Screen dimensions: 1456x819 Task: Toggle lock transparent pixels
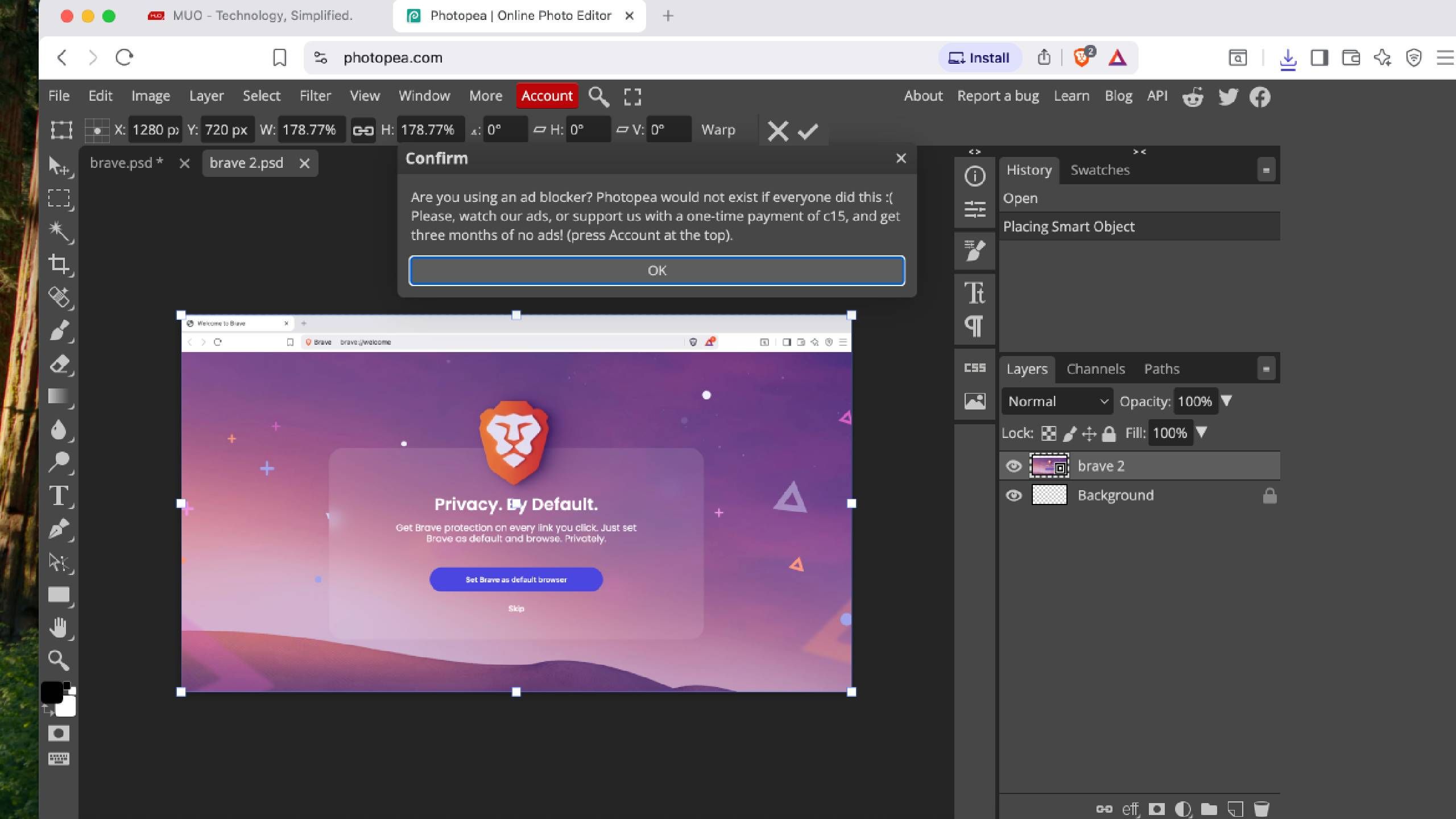pos(1048,433)
